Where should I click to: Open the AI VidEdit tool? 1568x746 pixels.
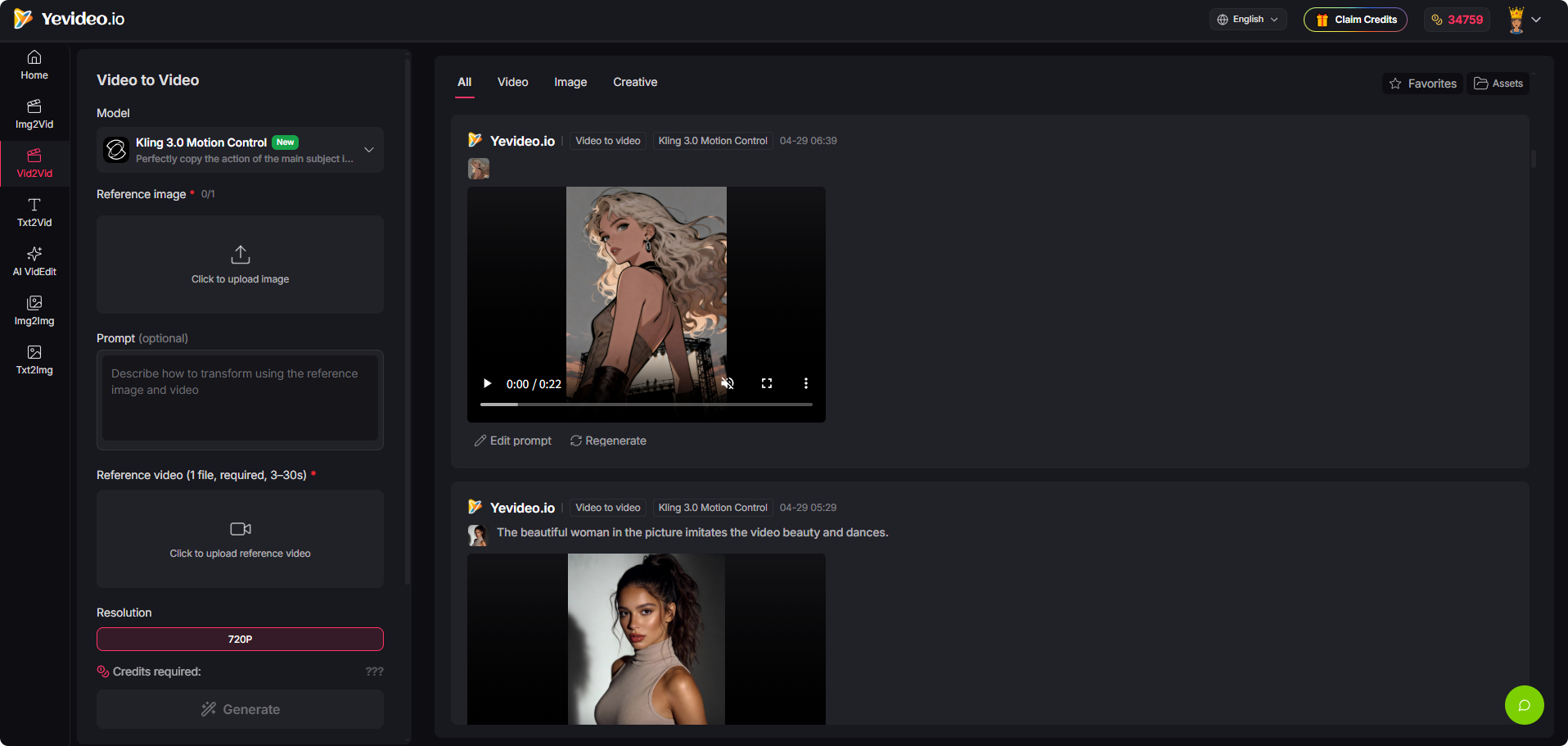pyautogui.click(x=34, y=262)
